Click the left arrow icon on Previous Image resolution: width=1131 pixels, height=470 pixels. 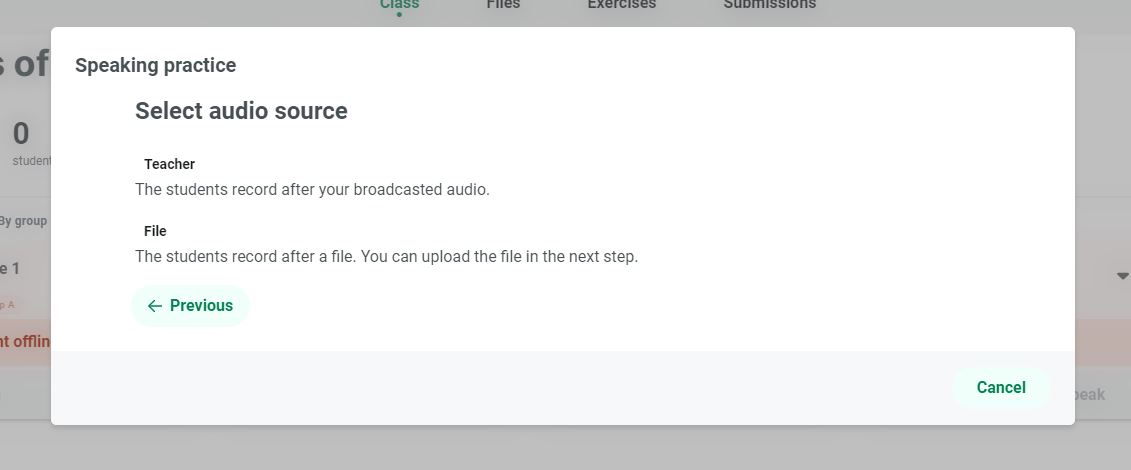154,306
